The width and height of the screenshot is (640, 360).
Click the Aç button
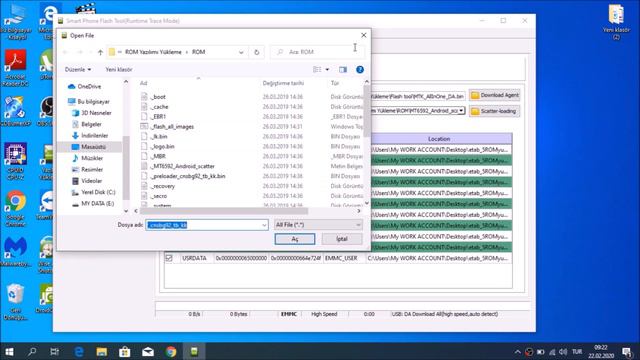click(x=295, y=239)
